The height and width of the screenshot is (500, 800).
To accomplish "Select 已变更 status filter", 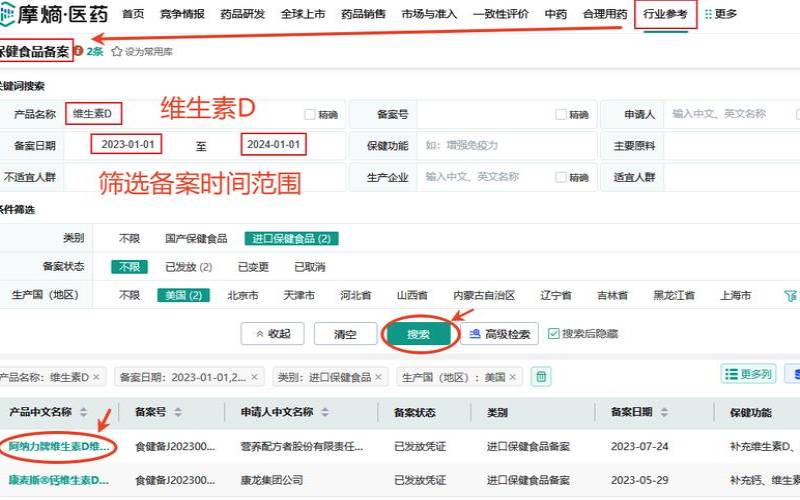I will pyautogui.click(x=253, y=267).
